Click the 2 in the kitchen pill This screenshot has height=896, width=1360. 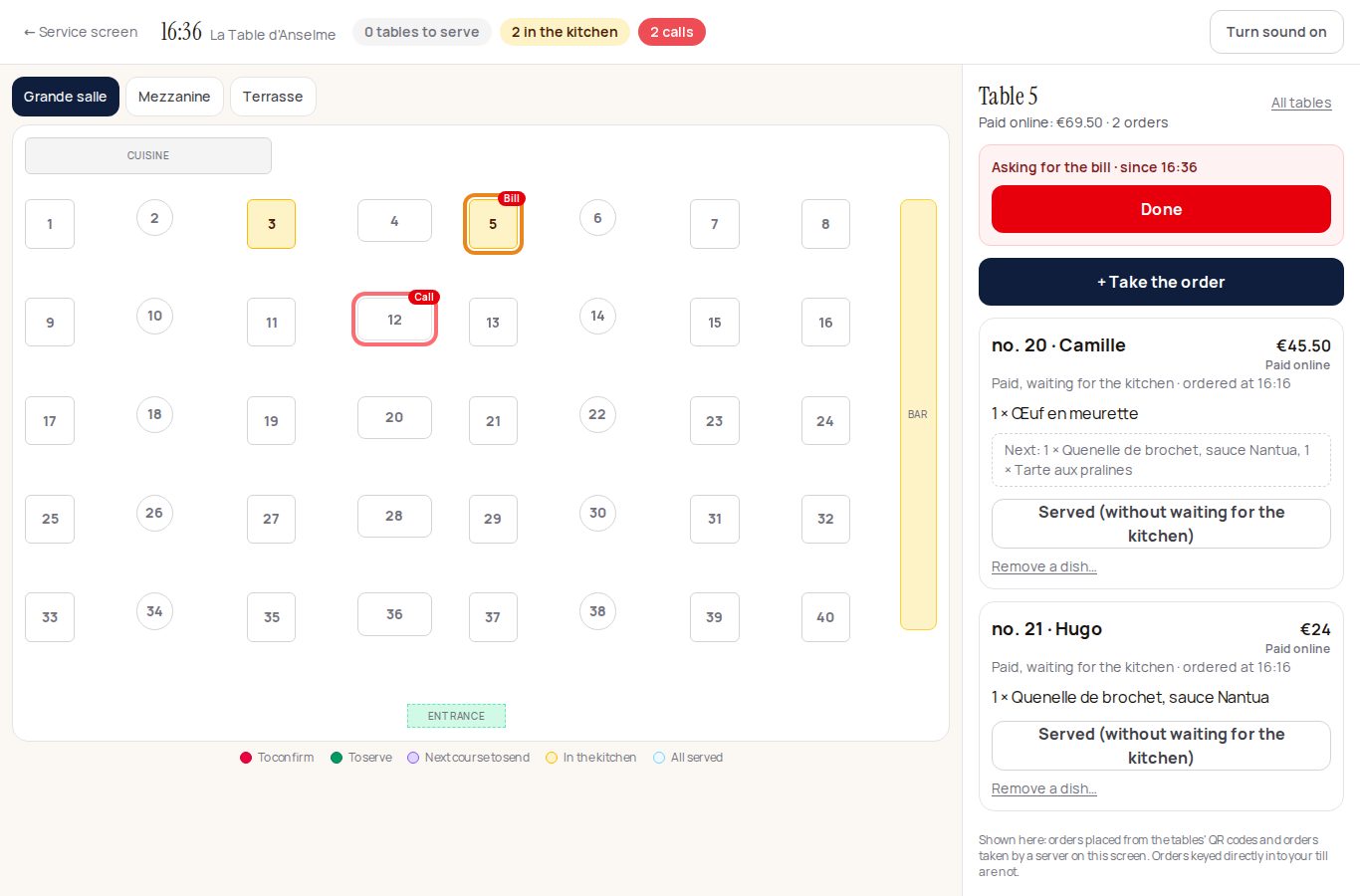coord(565,32)
